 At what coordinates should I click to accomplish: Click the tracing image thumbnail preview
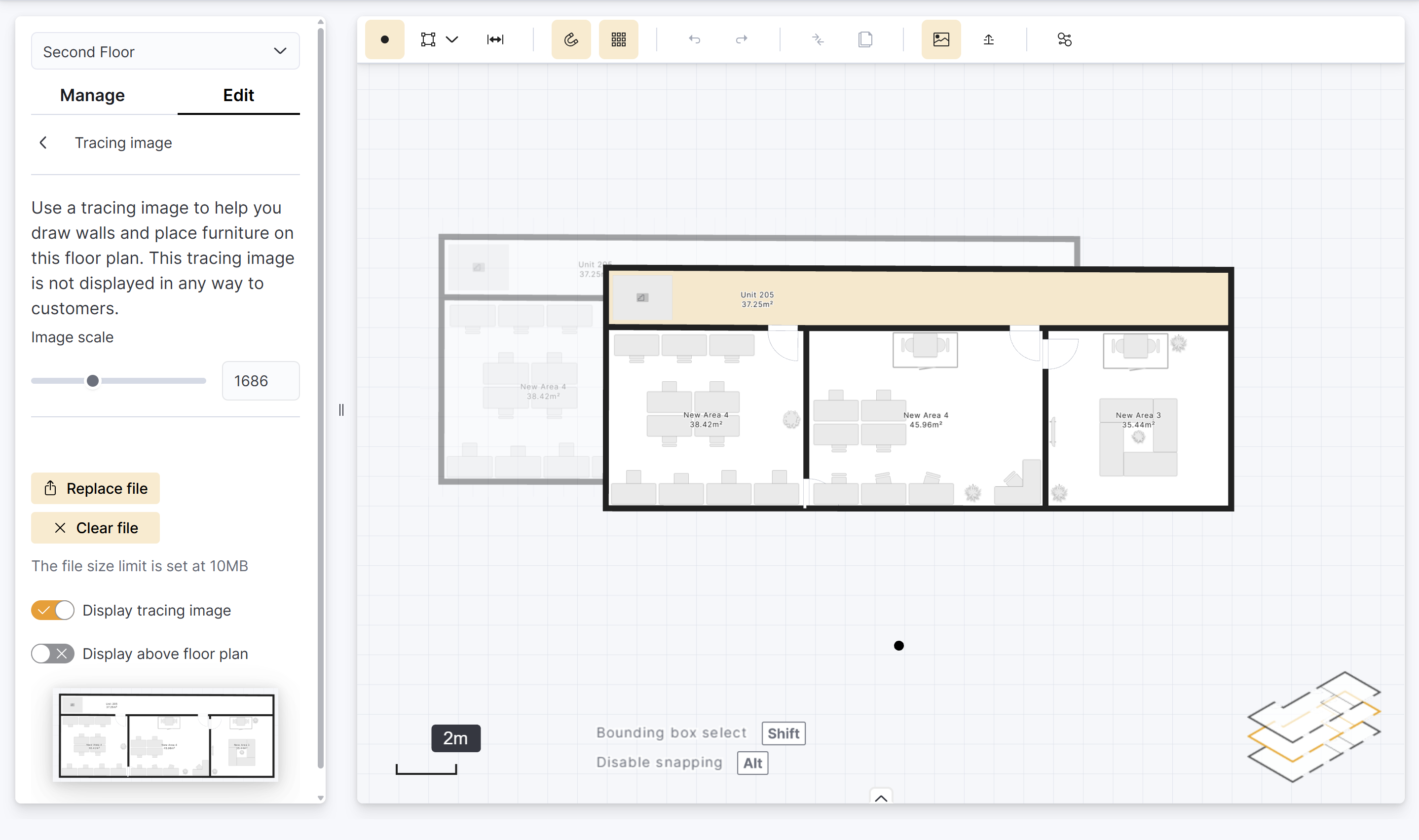pos(166,735)
